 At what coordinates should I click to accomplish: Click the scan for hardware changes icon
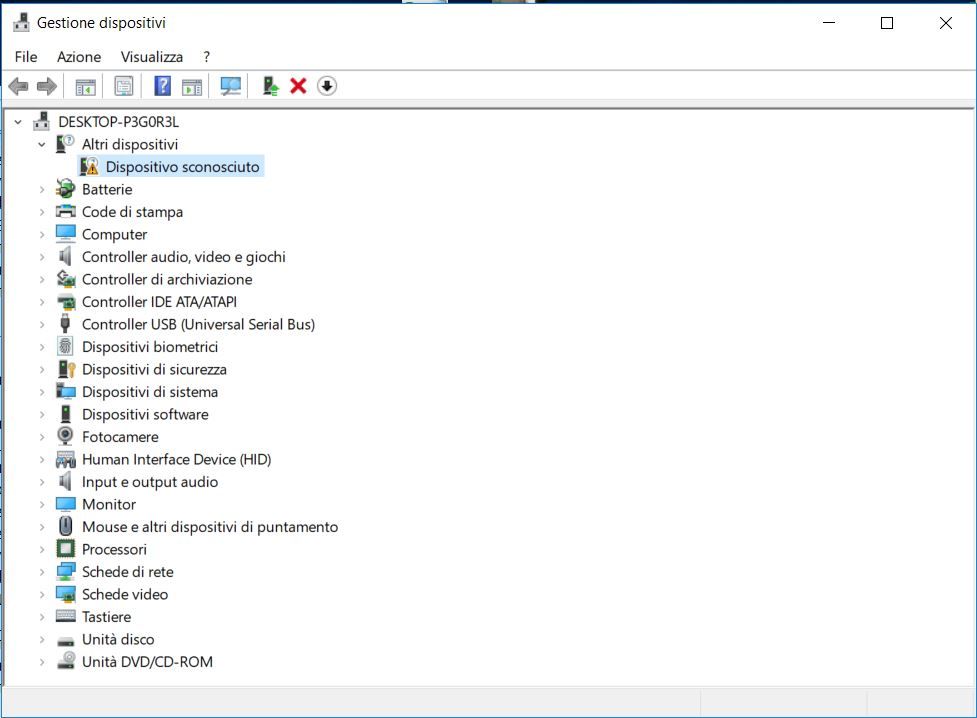[231, 86]
